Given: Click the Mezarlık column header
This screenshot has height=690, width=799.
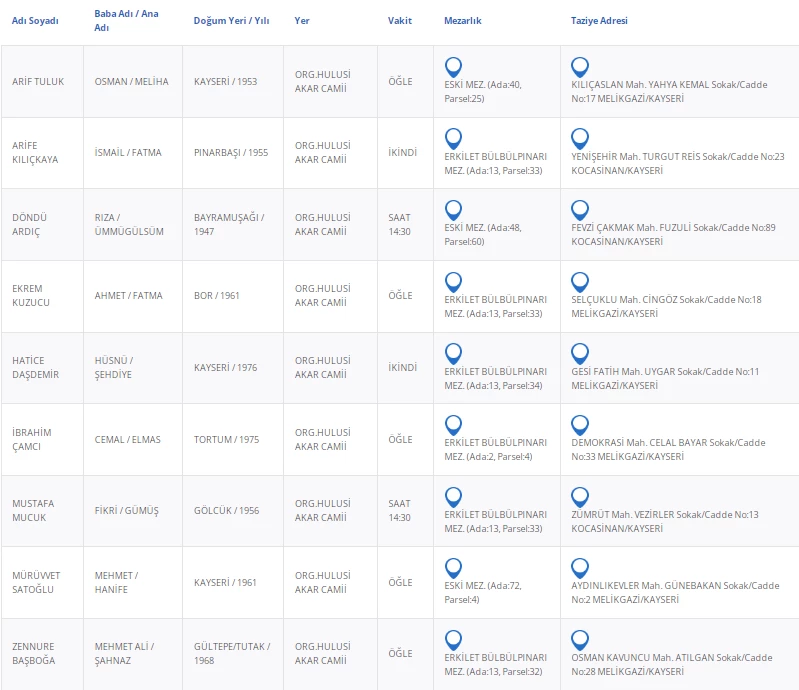Looking at the screenshot, I should click(462, 21).
